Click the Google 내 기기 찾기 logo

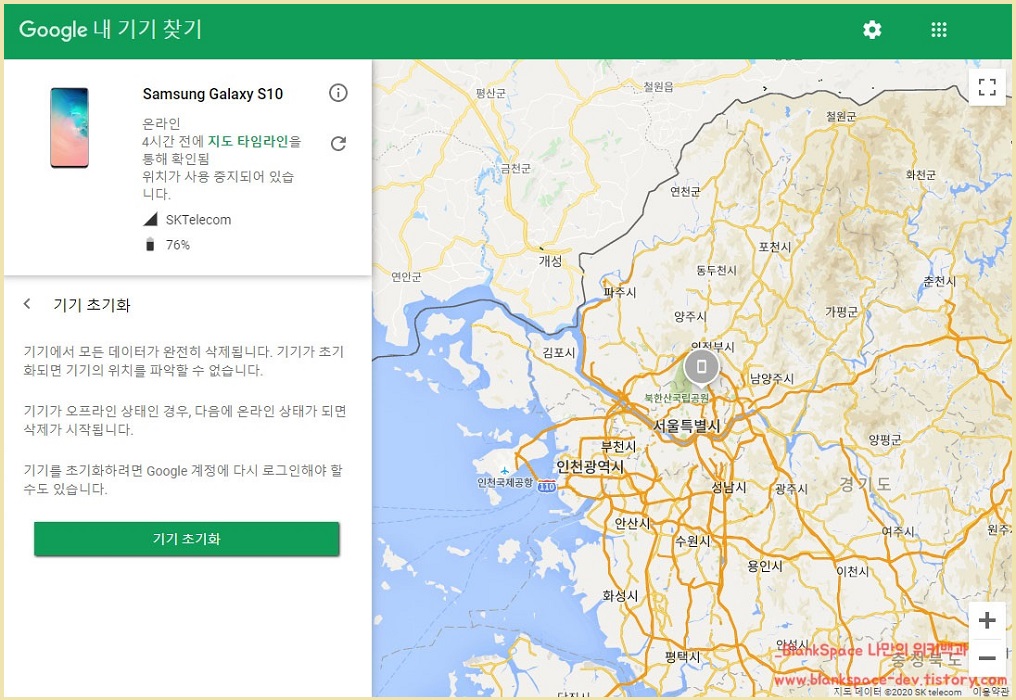point(110,30)
